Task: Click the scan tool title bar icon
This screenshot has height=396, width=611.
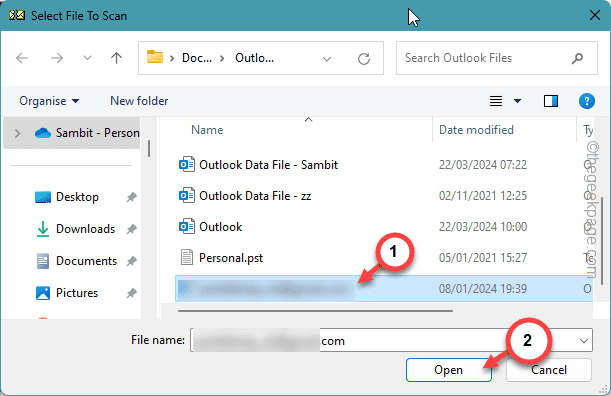Action: pyautogui.click(x=17, y=16)
